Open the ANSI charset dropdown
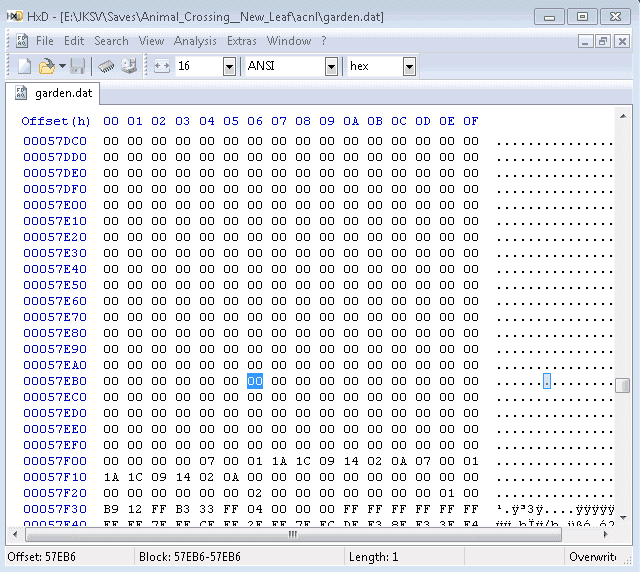The height and width of the screenshot is (572, 640). [331, 67]
